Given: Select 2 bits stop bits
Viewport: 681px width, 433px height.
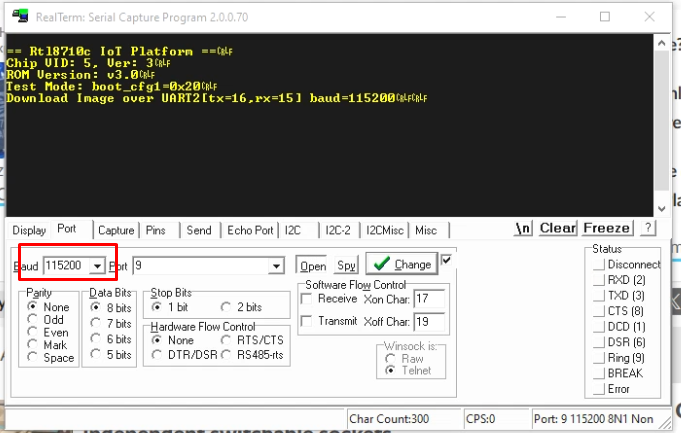Looking at the screenshot, I should (241, 307).
